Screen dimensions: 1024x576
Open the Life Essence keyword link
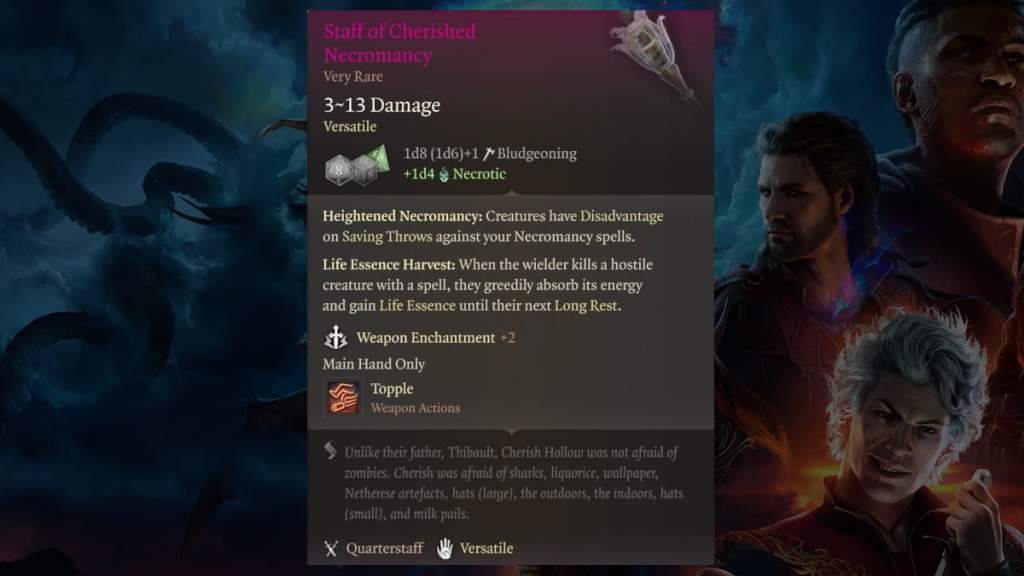pos(417,306)
